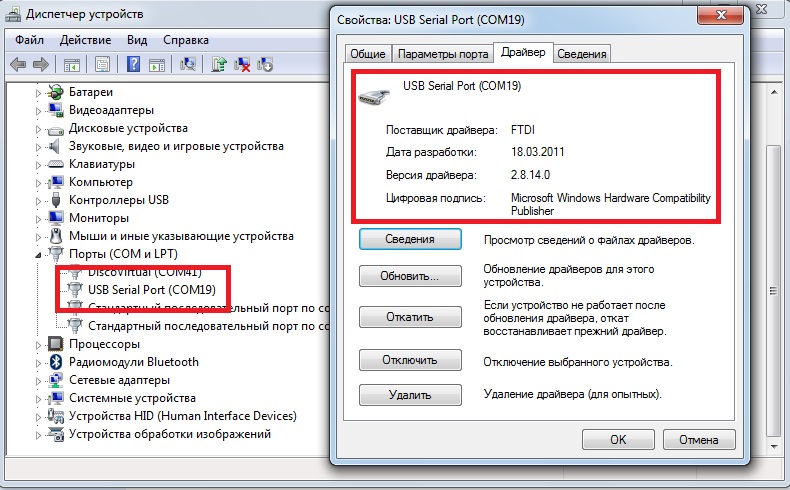Click the Forward arrow in Device Manager toolbar

click(x=41, y=64)
